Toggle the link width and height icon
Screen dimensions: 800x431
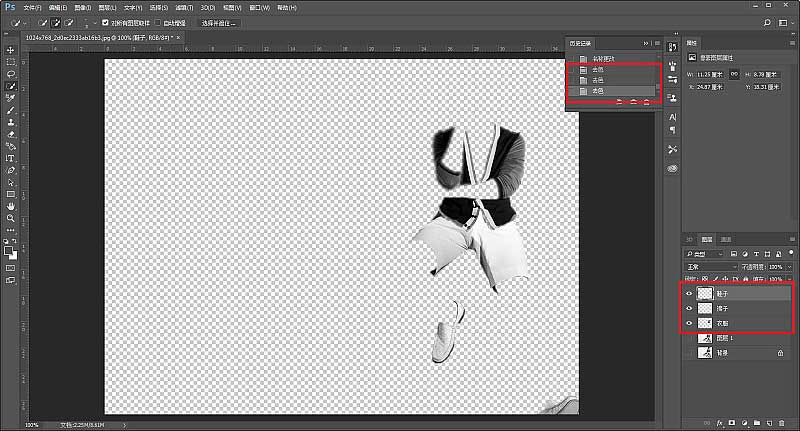[734, 74]
